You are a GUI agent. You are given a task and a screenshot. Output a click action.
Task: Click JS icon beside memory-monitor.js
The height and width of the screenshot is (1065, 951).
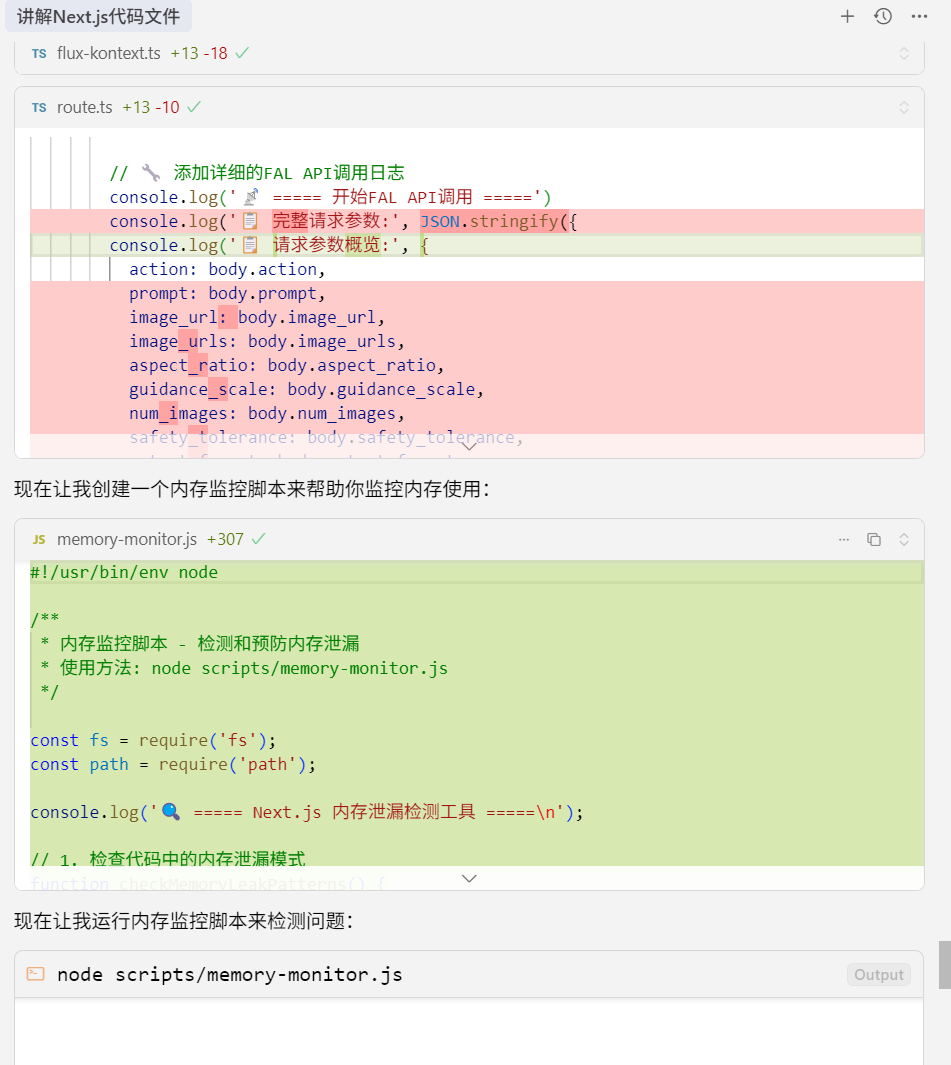pyautogui.click(x=39, y=539)
